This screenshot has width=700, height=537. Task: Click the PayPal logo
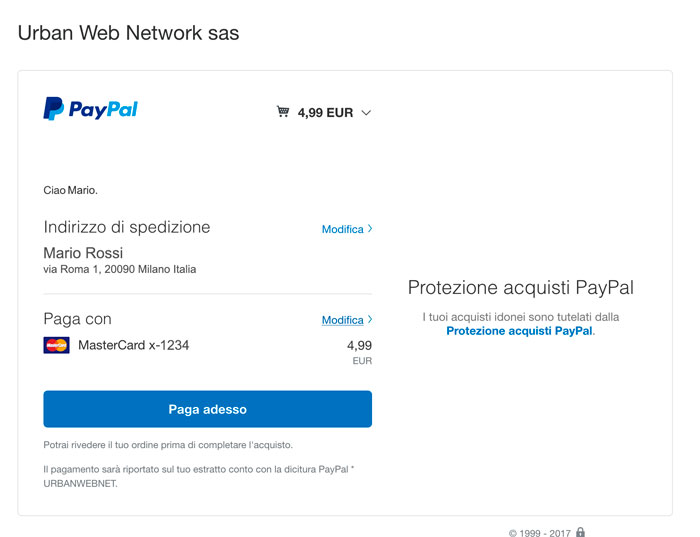(91, 109)
